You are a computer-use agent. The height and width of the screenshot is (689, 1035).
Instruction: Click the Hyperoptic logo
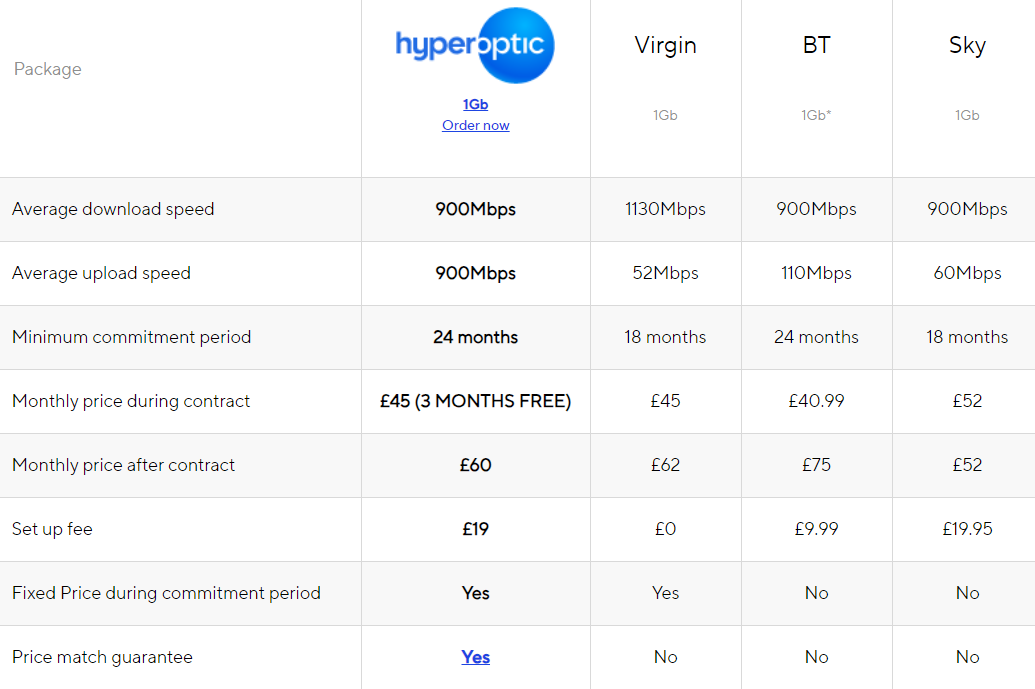(475, 46)
